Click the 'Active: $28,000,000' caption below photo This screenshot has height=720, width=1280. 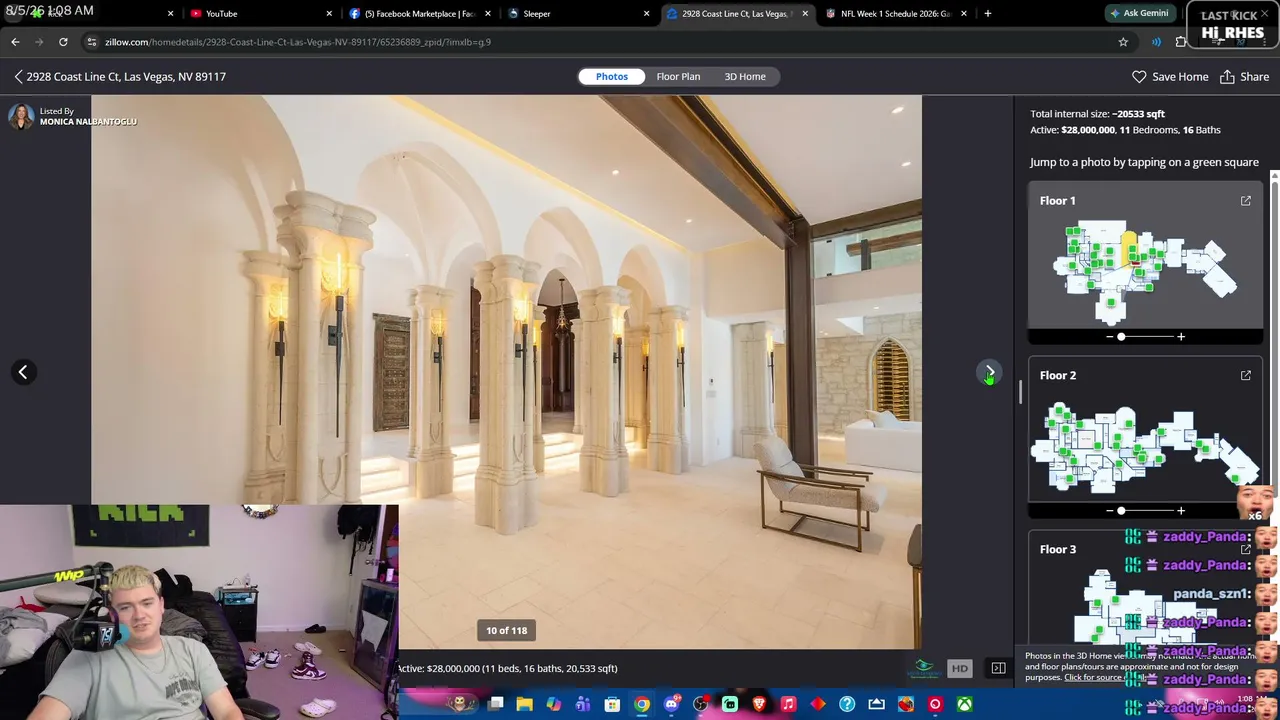pyautogui.click(x=507, y=668)
